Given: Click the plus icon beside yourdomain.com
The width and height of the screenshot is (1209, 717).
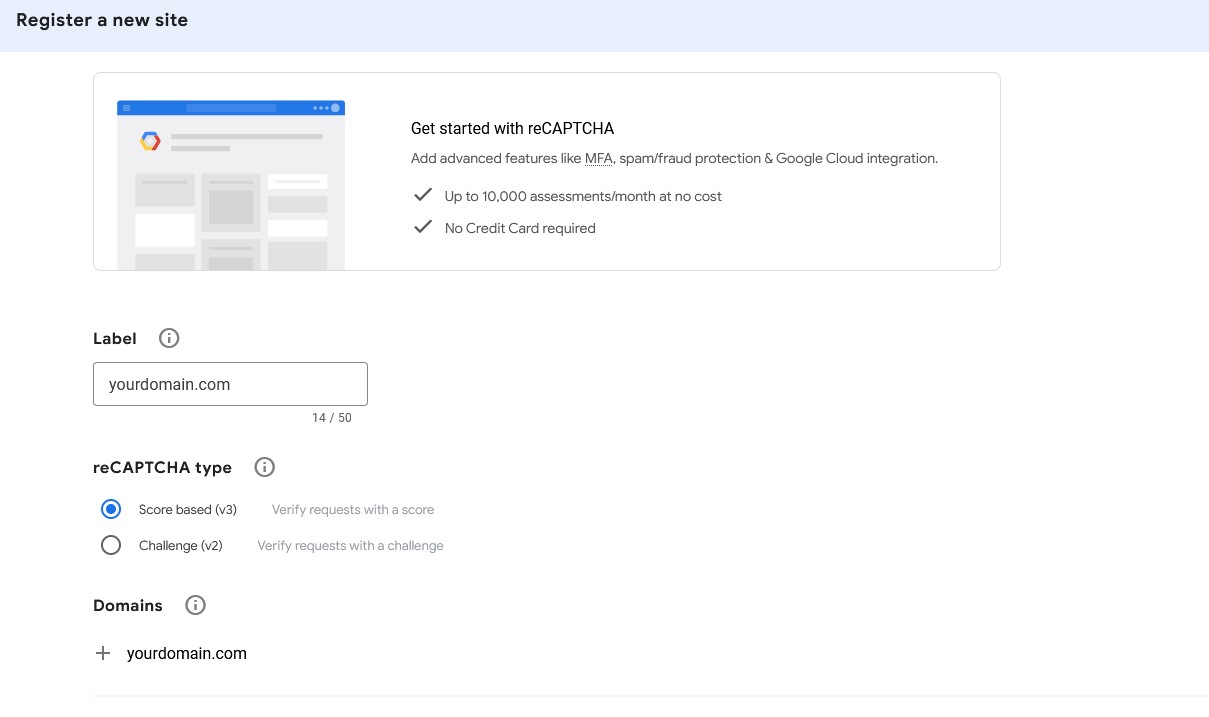Looking at the screenshot, I should 102,653.
